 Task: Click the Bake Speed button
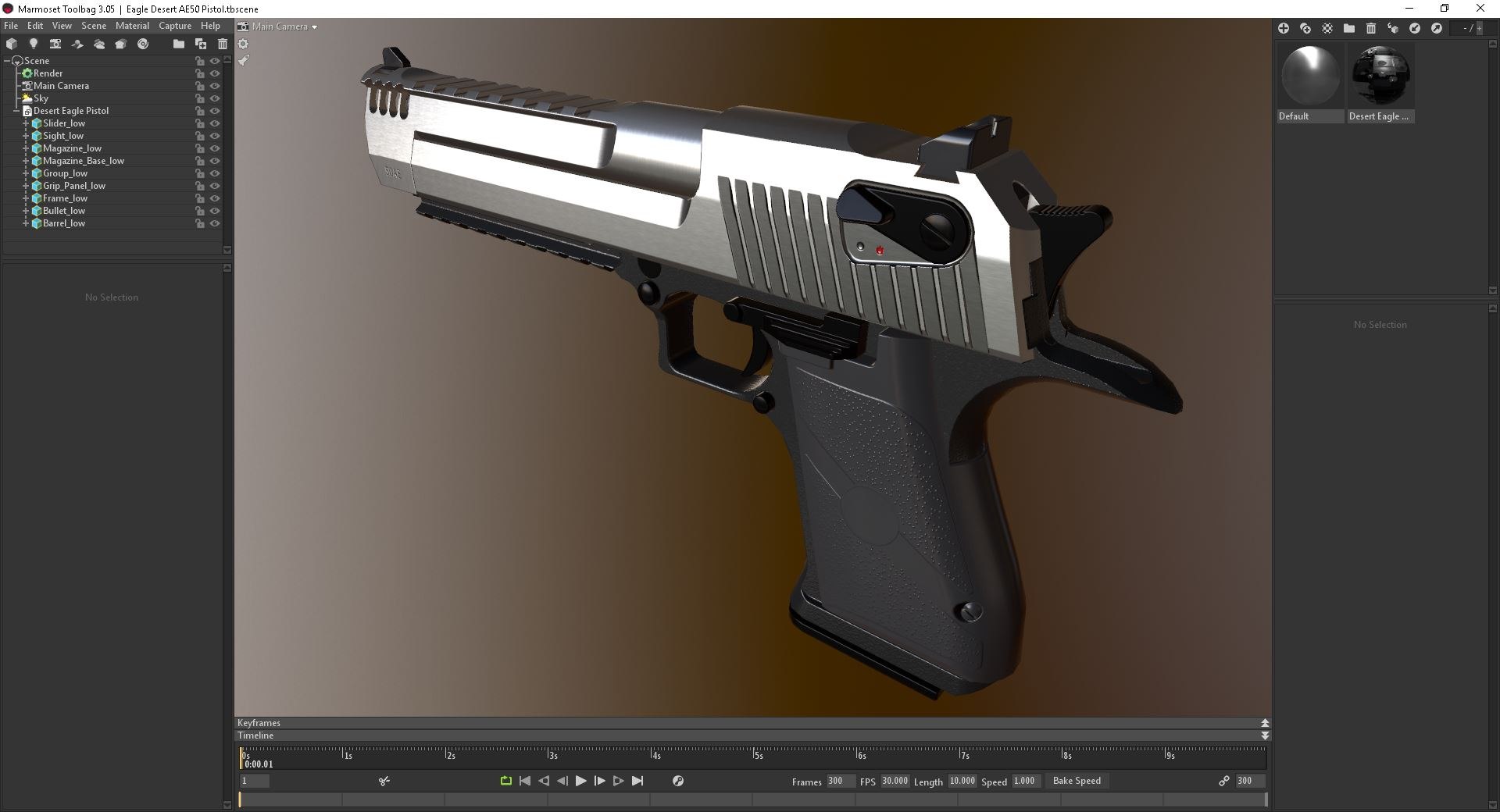pyautogui.click(x=1077, y=781)
